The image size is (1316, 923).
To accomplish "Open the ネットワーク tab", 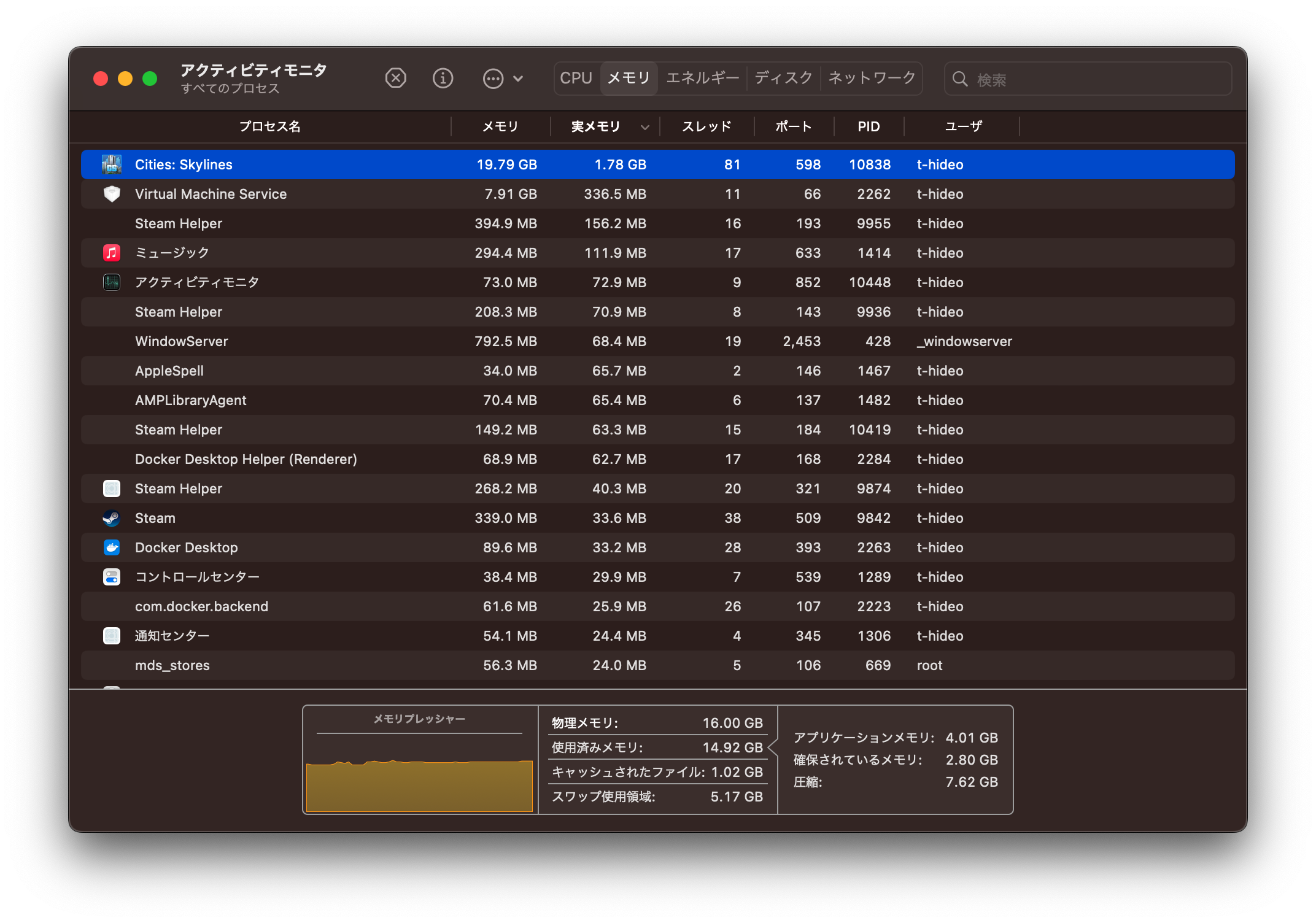I will click(x=872, y=78).
